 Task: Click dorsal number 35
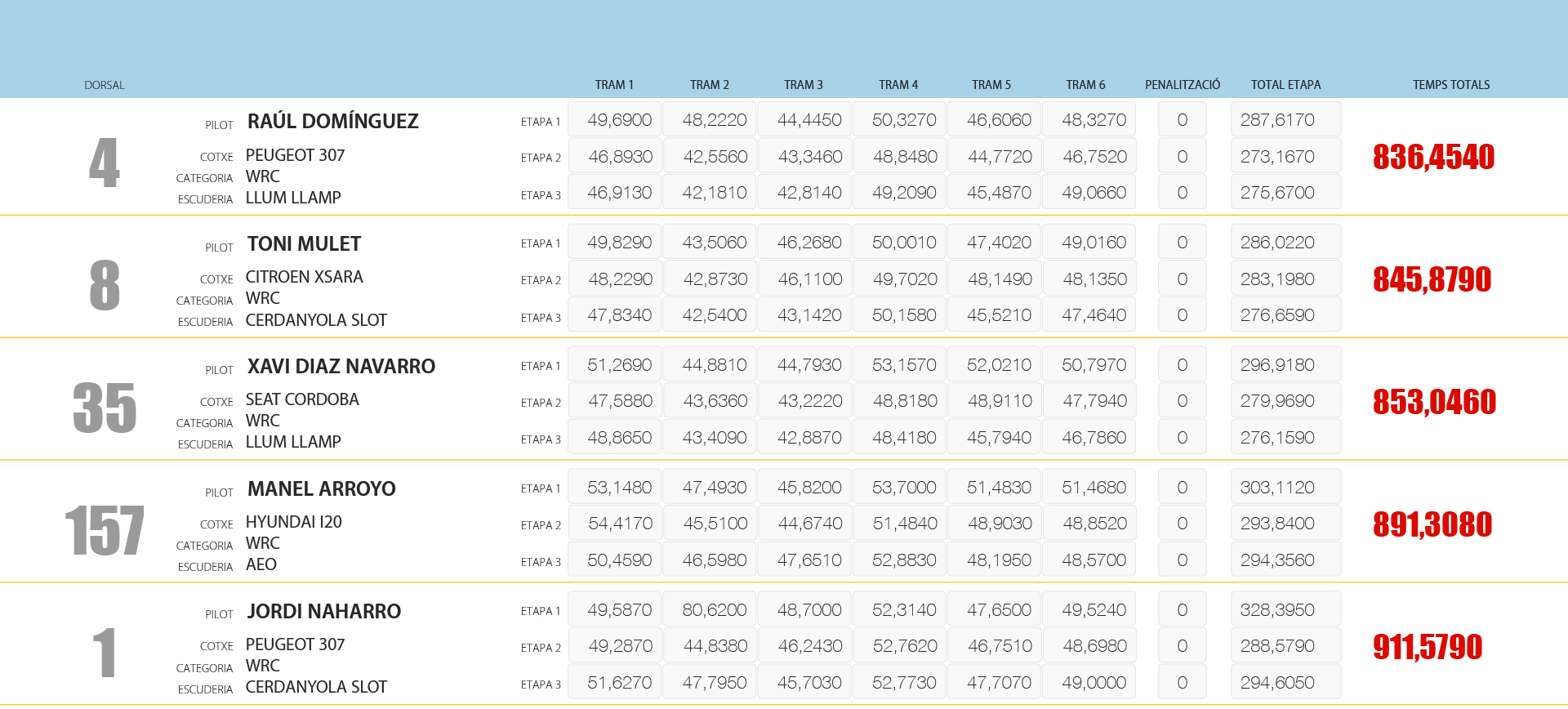(105, 408)
